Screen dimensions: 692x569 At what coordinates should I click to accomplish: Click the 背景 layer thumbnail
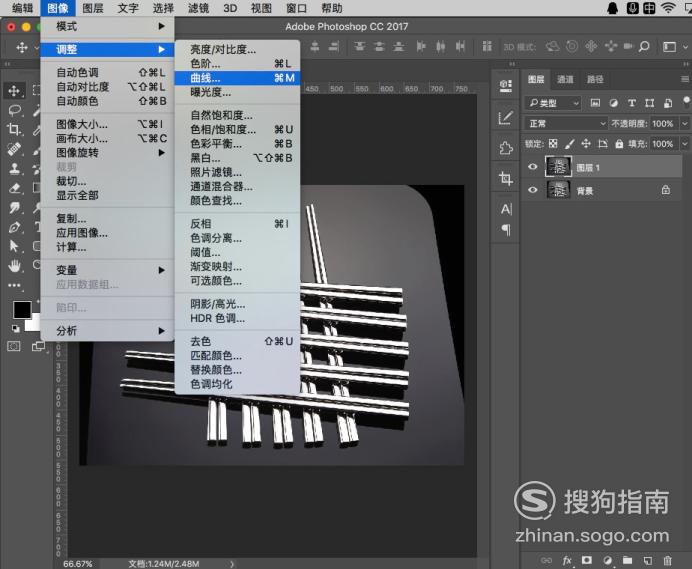pos(558,190)
